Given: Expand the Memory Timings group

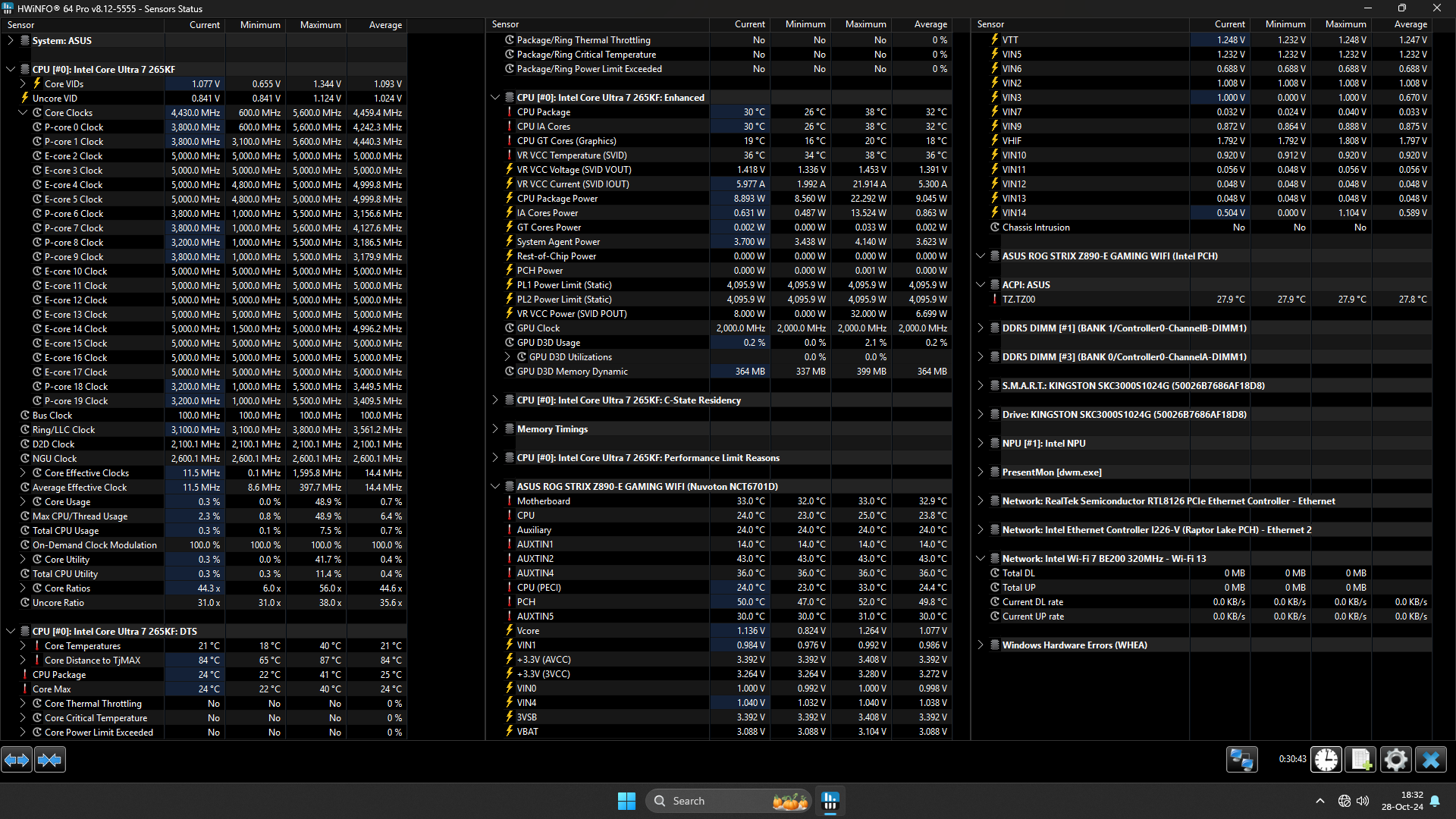Looking at the screenshot, I should click(x=495, y=429).
